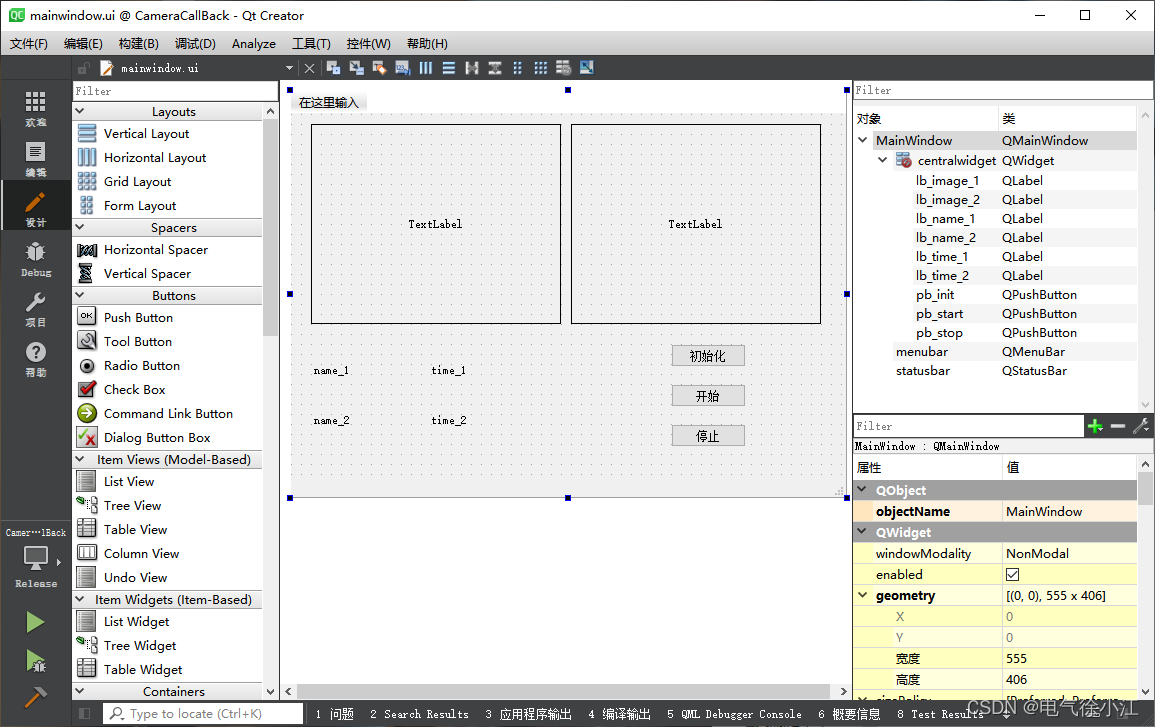Image resolution: width=1155 pixels, height=727 pixels.
Task: Run the project with green play button
Action: coord(35,622)
